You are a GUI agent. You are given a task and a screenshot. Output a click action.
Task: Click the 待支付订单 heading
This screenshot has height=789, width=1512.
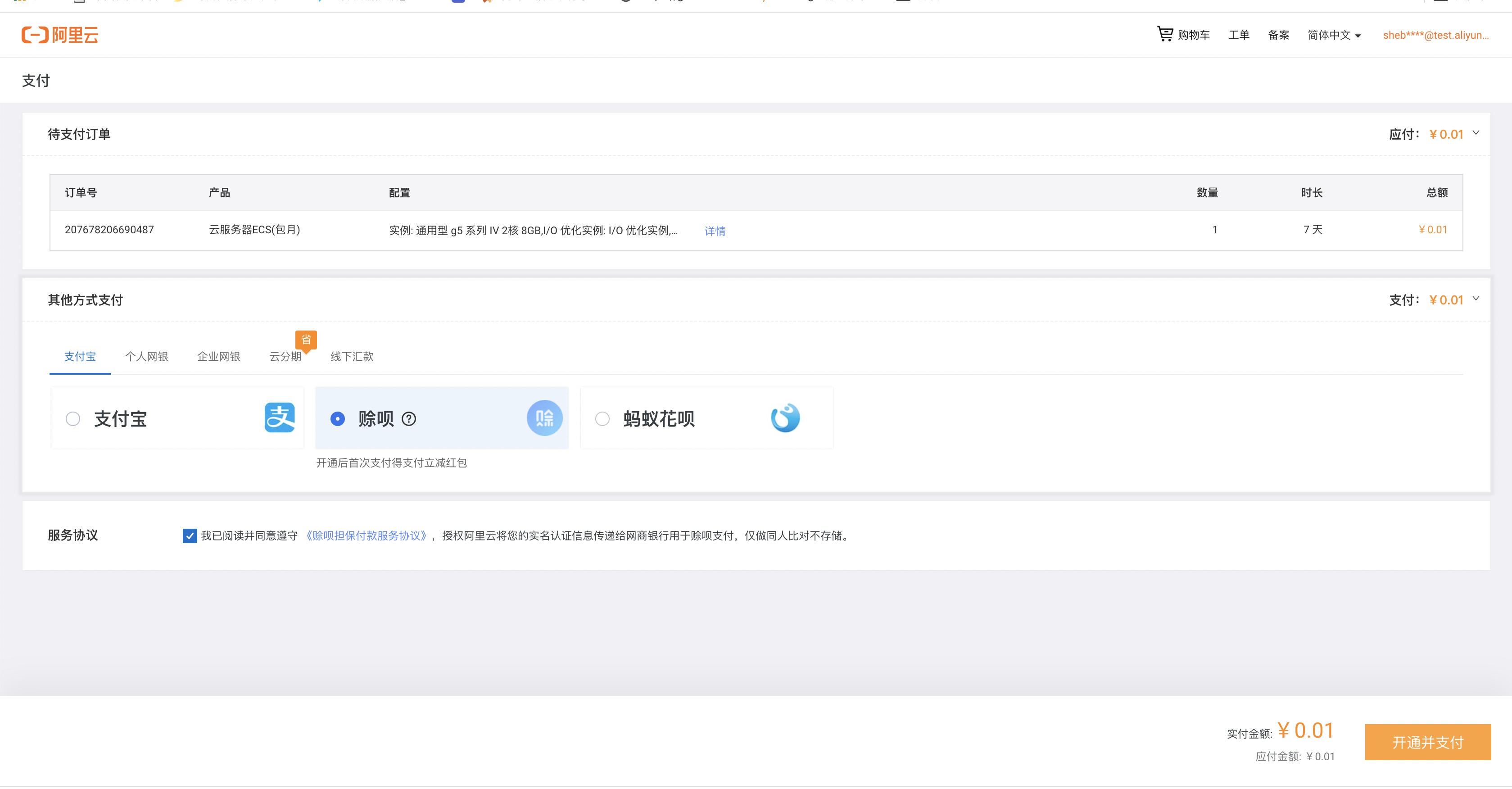[x=79, y=134]
